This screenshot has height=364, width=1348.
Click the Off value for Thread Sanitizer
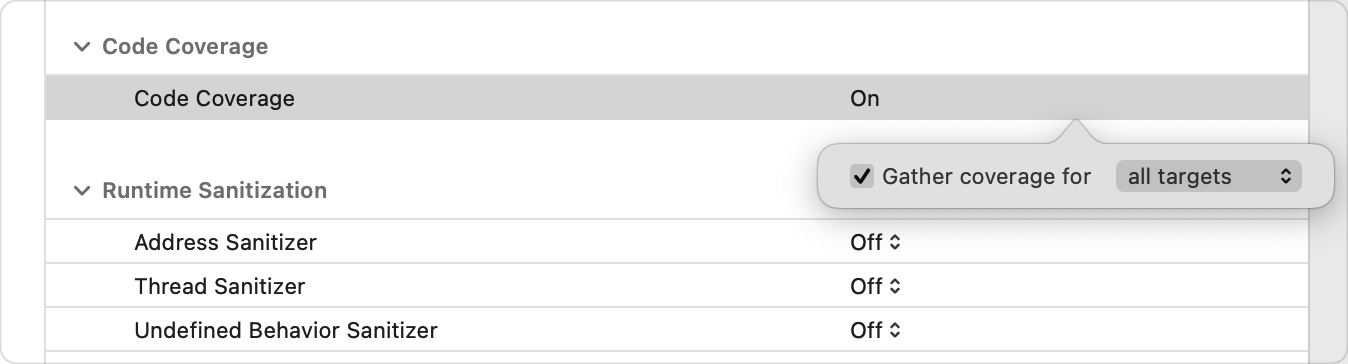coord(866,286)
